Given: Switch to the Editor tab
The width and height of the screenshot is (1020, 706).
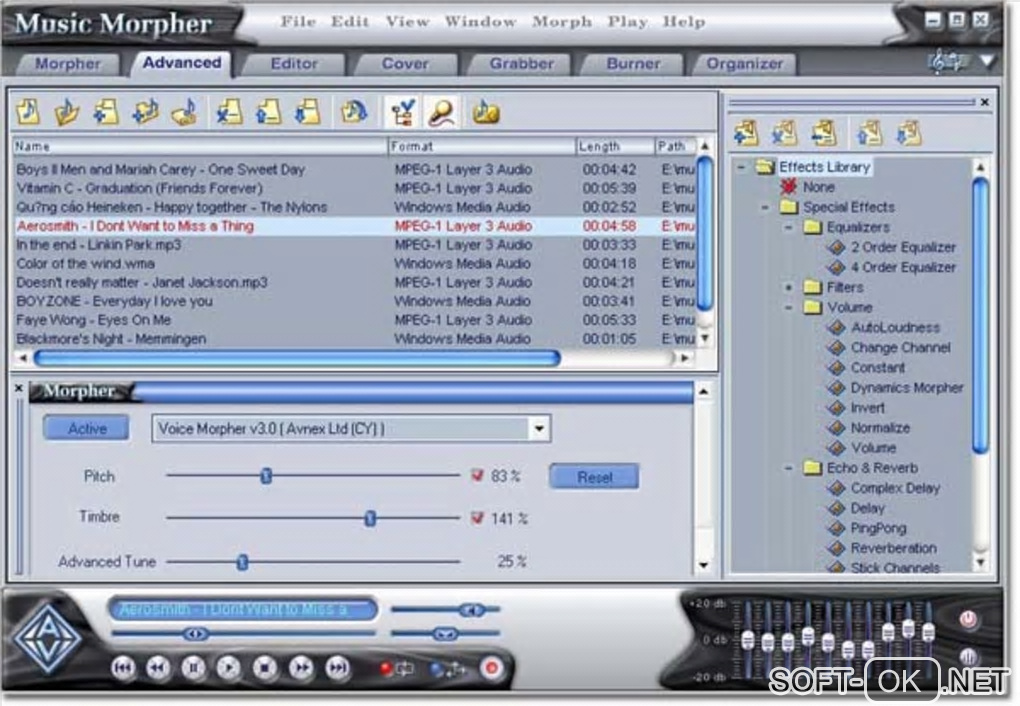Looking at the screenshot, I should (294, 64).
